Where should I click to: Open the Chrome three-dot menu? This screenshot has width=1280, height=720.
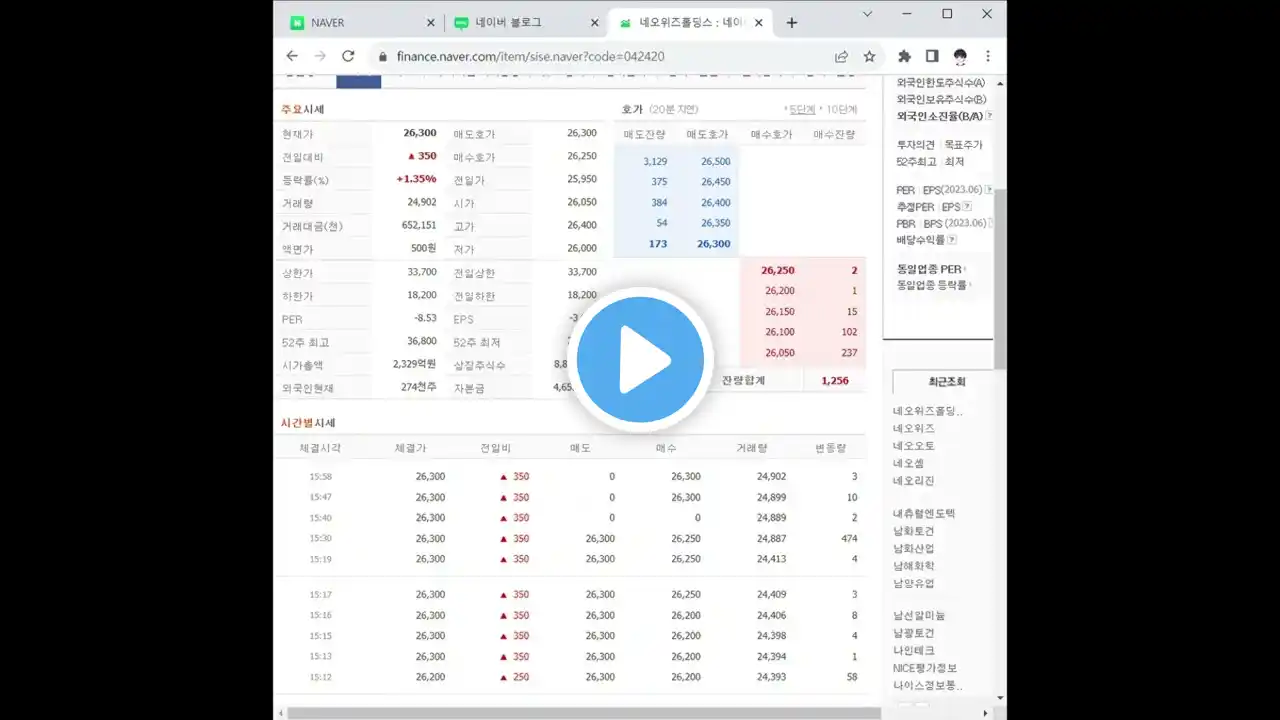[x=988, y=56]
